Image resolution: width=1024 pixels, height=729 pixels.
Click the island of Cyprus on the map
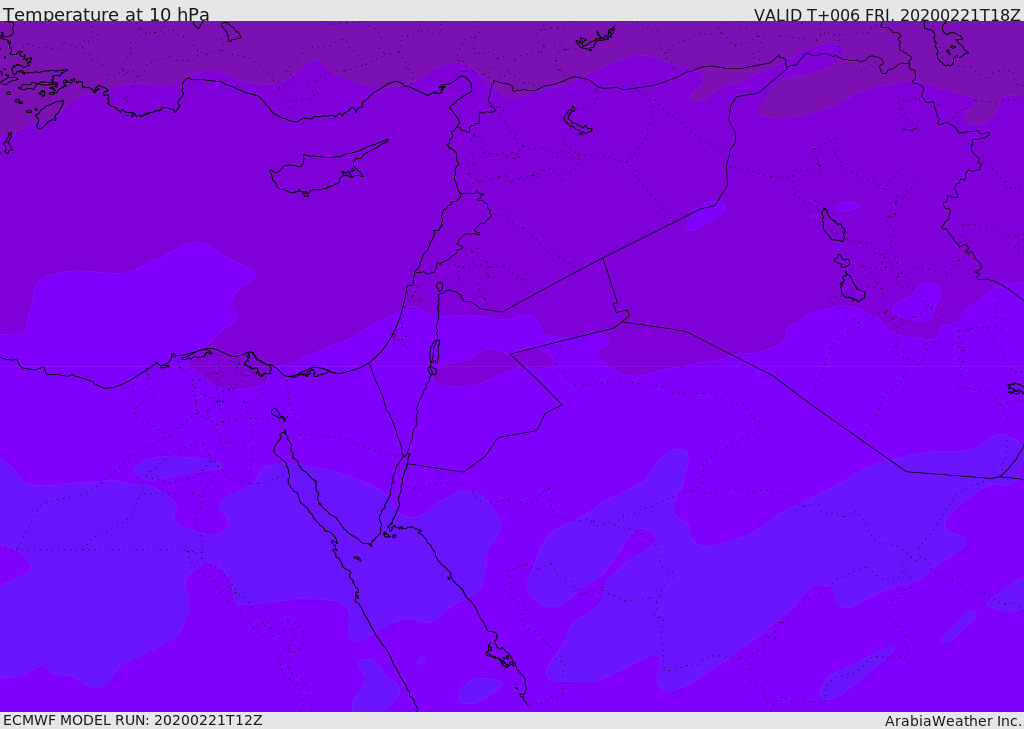click(x=328, y=169)
